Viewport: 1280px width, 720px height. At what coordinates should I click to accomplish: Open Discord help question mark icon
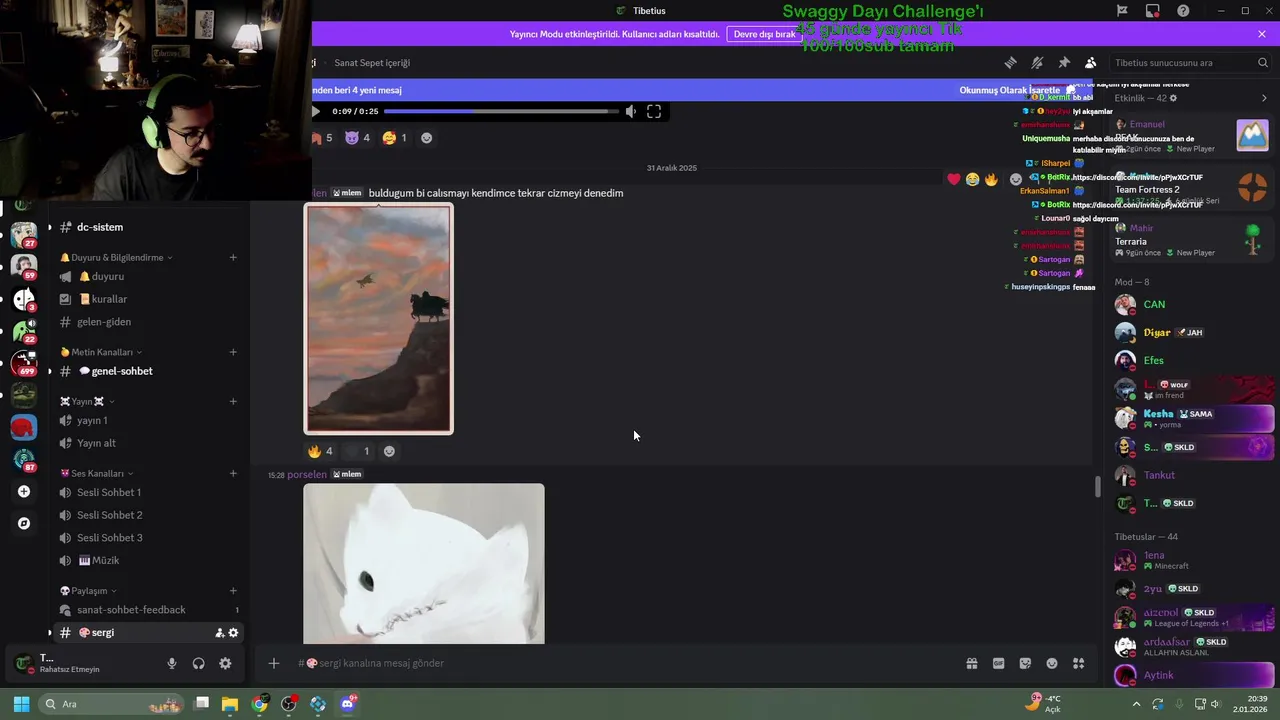pyautogui.click(x=1184, y=11)
